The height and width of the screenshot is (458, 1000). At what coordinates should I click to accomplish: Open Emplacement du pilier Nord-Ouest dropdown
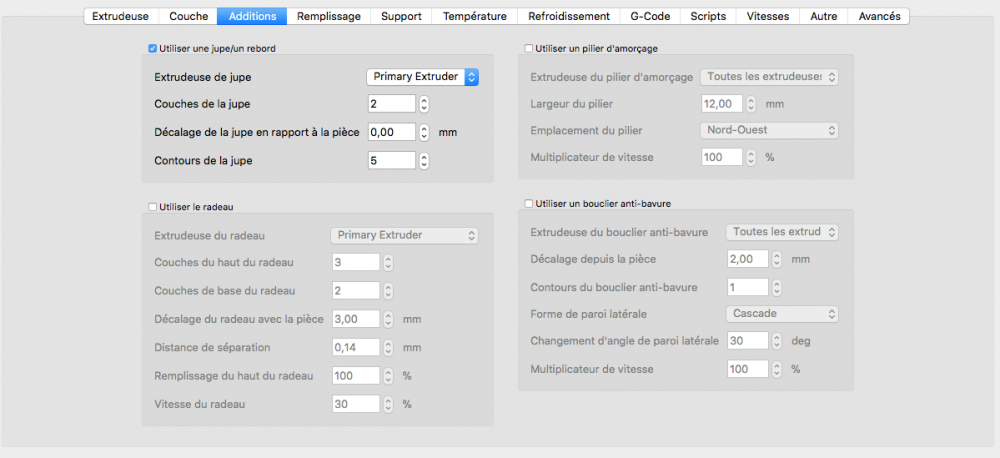click(769, 130)
